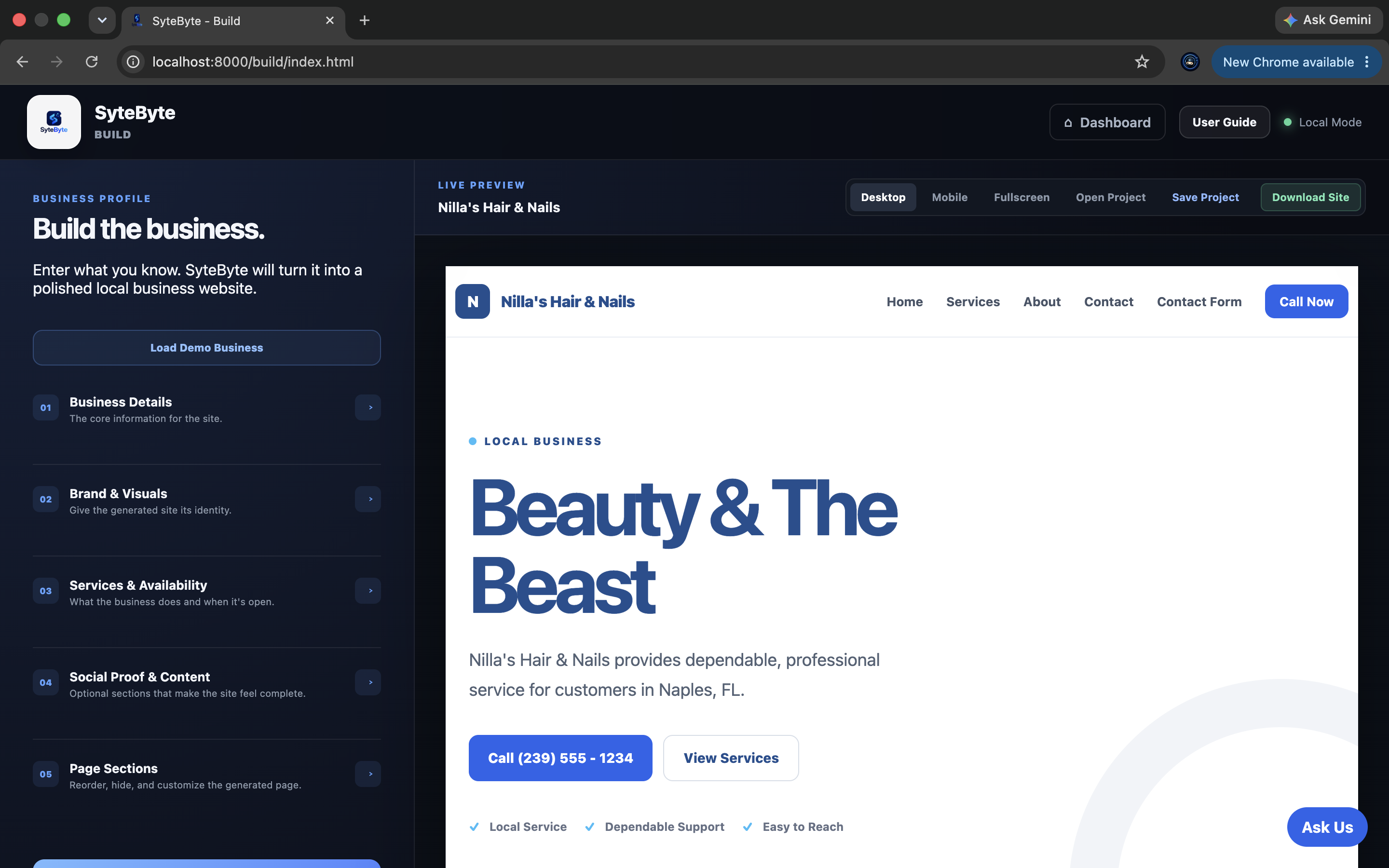Screen dimensions: 1389x868
Task: Select Contact Form in the preview nav
Action: tap(1199, 302)
